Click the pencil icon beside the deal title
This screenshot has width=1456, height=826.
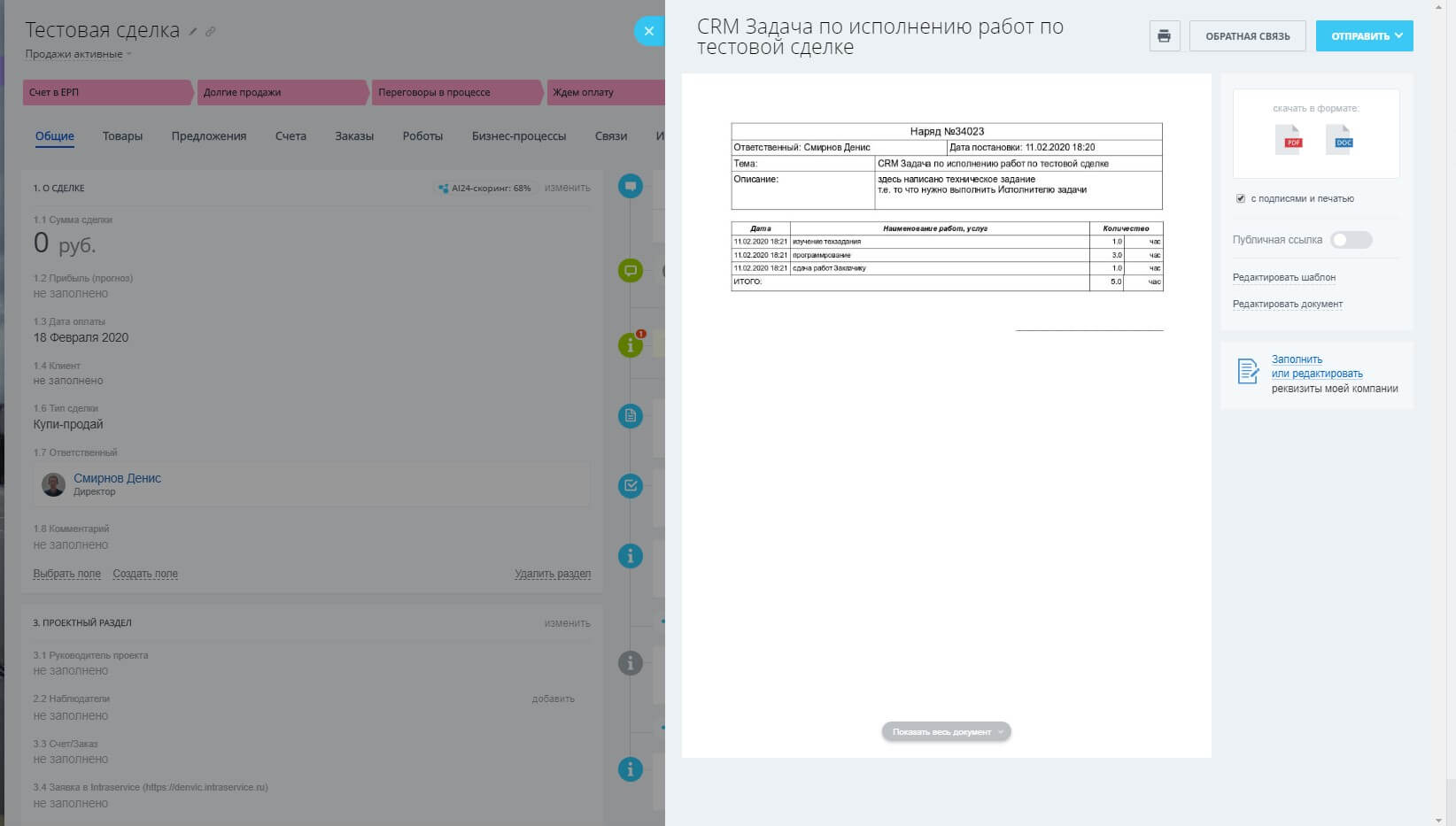pos(193,32)
